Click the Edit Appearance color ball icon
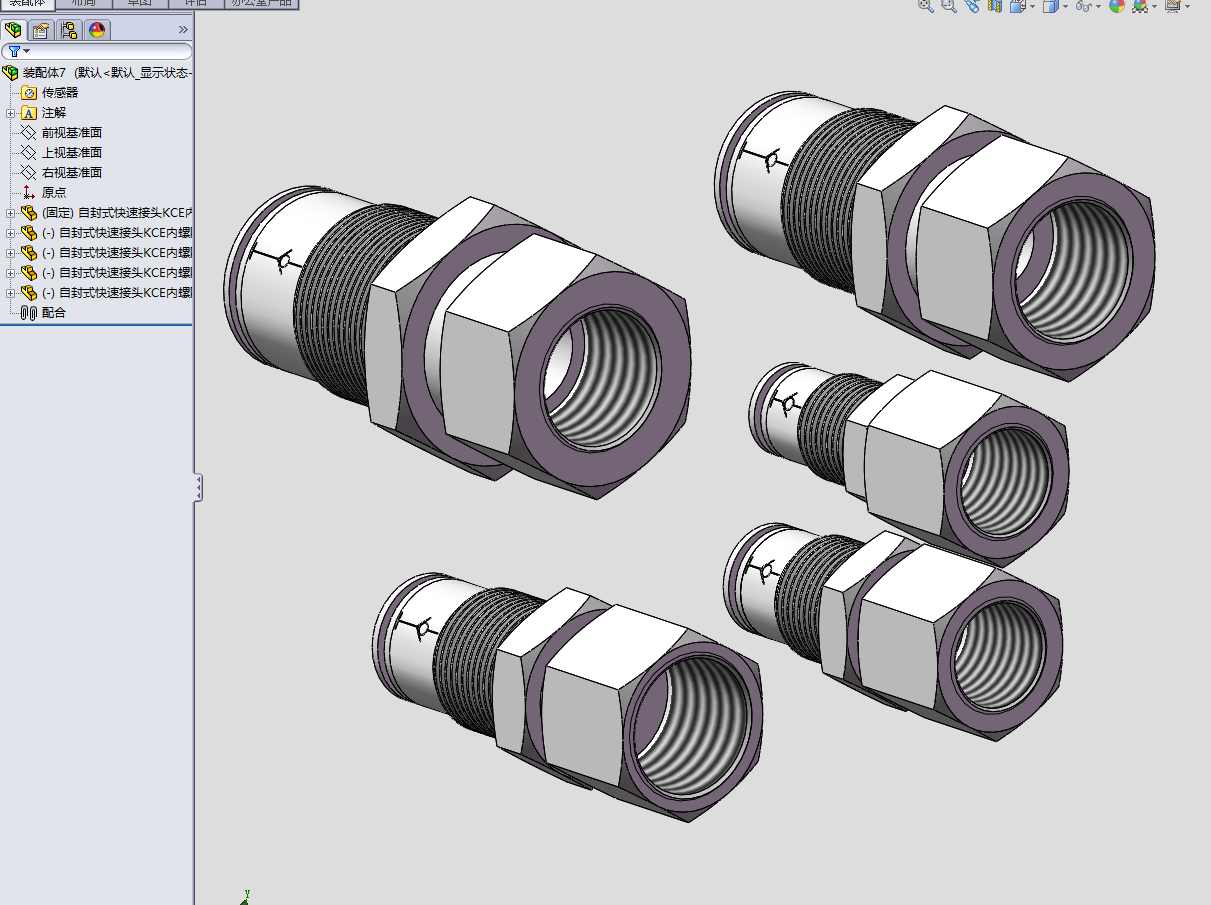Viewport: 1211px width, 905px height. (x=1117, y=5)
